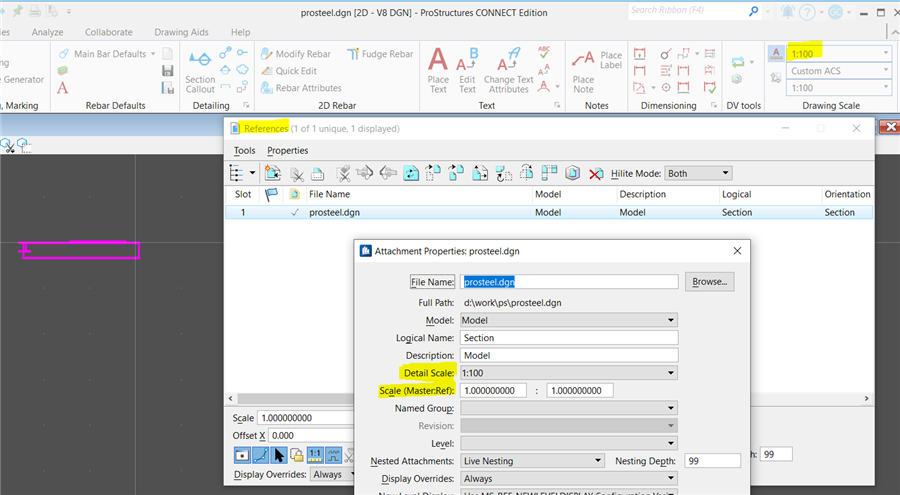Click the Search Ribbon field
Screen dimensions: 900x495
coord(688,10)
